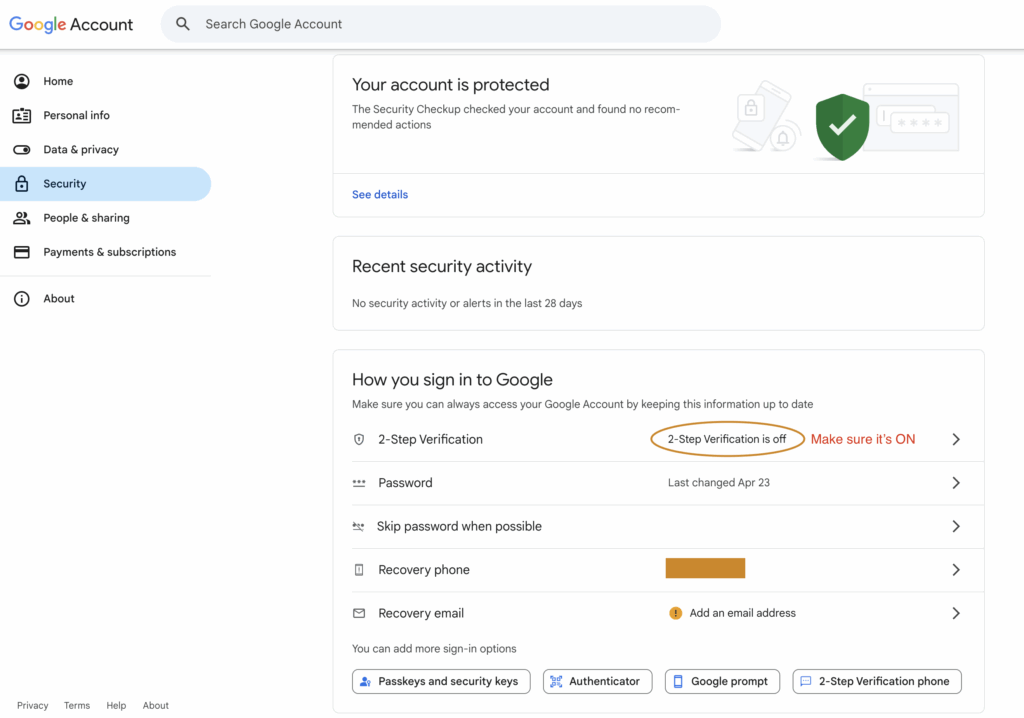Expand the Password row chevron
1024x718 pixels.
pyautogui.click(x=955, y=483)
